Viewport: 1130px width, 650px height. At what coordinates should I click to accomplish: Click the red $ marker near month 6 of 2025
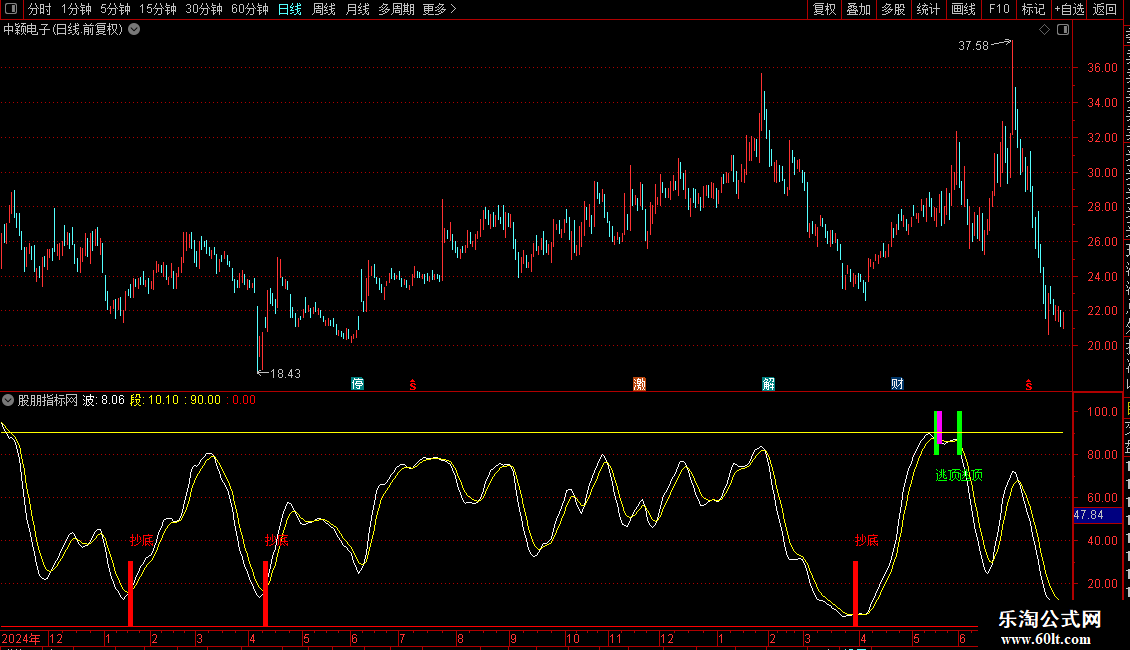(1028, 385)
